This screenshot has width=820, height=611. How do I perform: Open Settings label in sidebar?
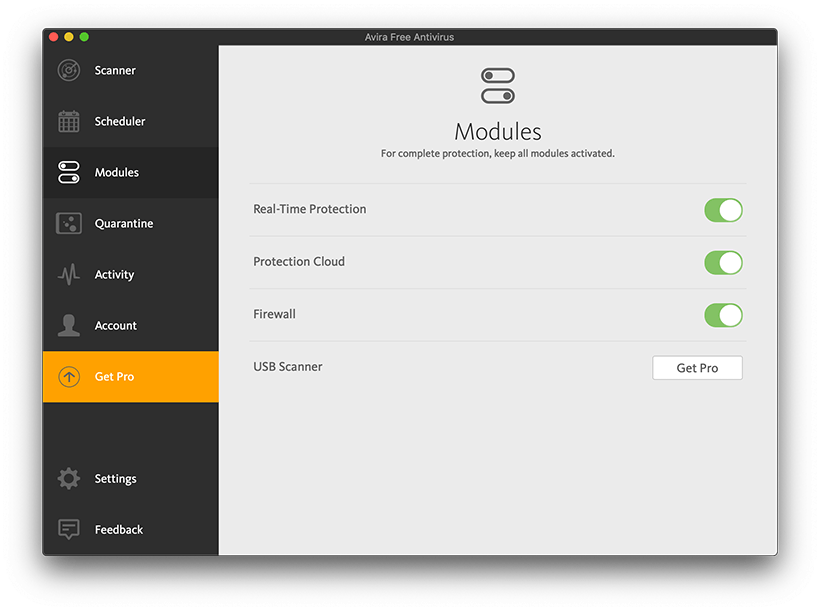pyautogui.click(x=115, y=479)
